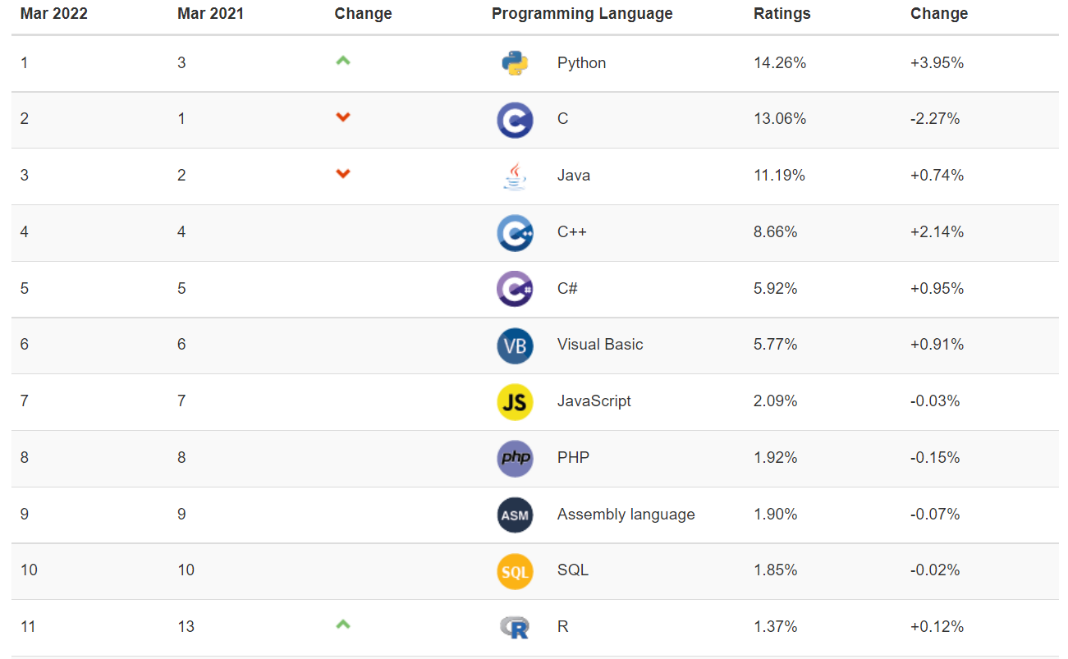The width and height of the screenshot is (1068, 659).
Task: Click the Ratings column header
Action: (782, 14)
